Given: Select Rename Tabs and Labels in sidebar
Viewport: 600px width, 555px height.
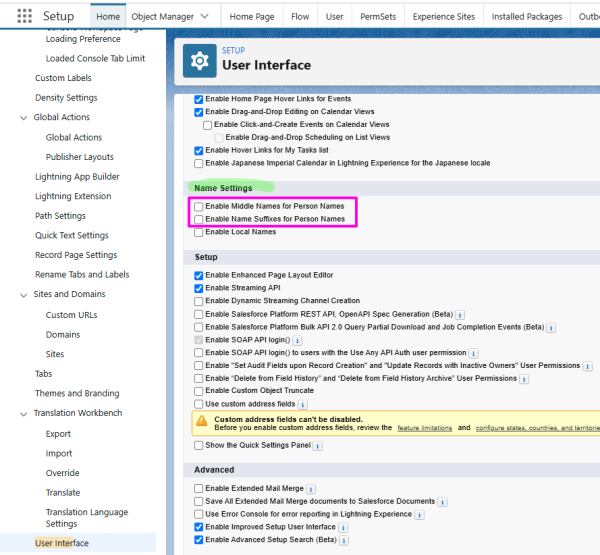Looking at the screenshot, I should tap(82, 274).
